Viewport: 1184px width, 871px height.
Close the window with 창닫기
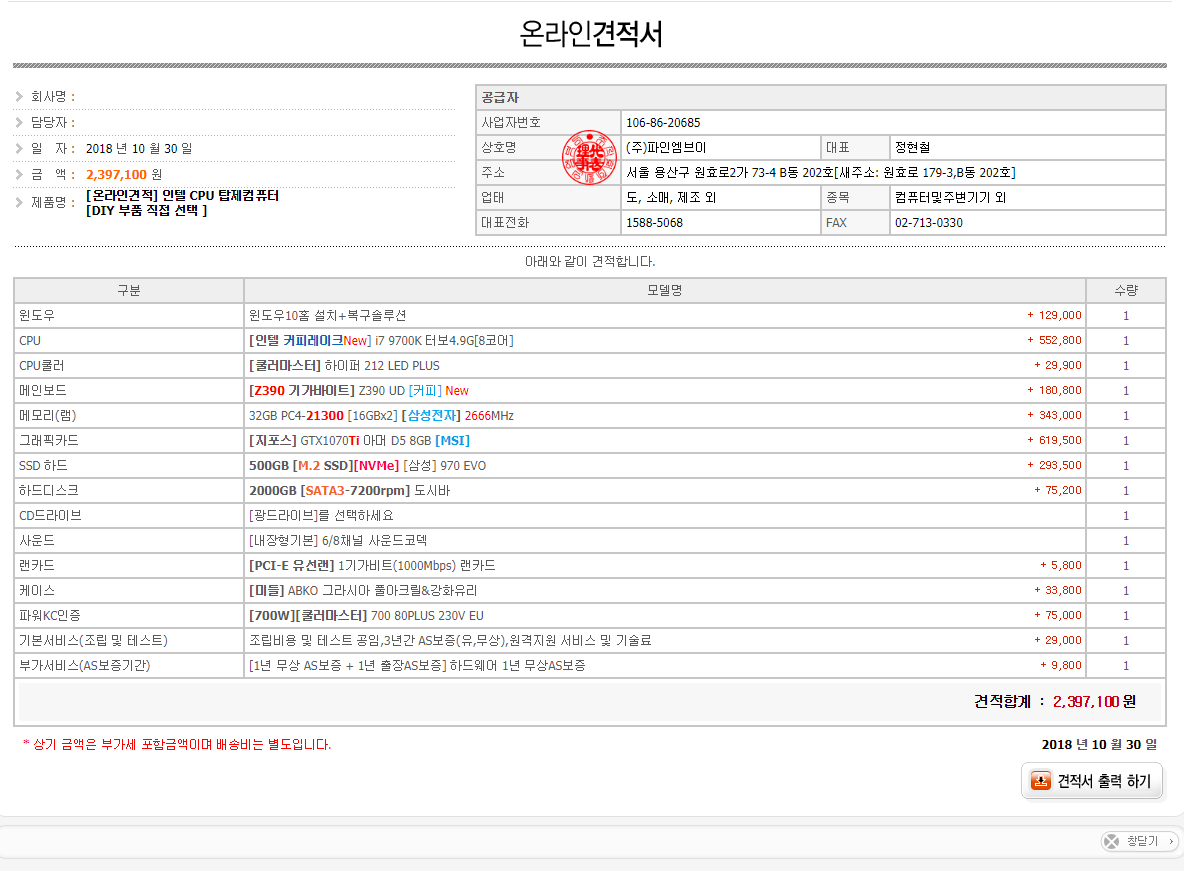click(x=1139, y=841)
